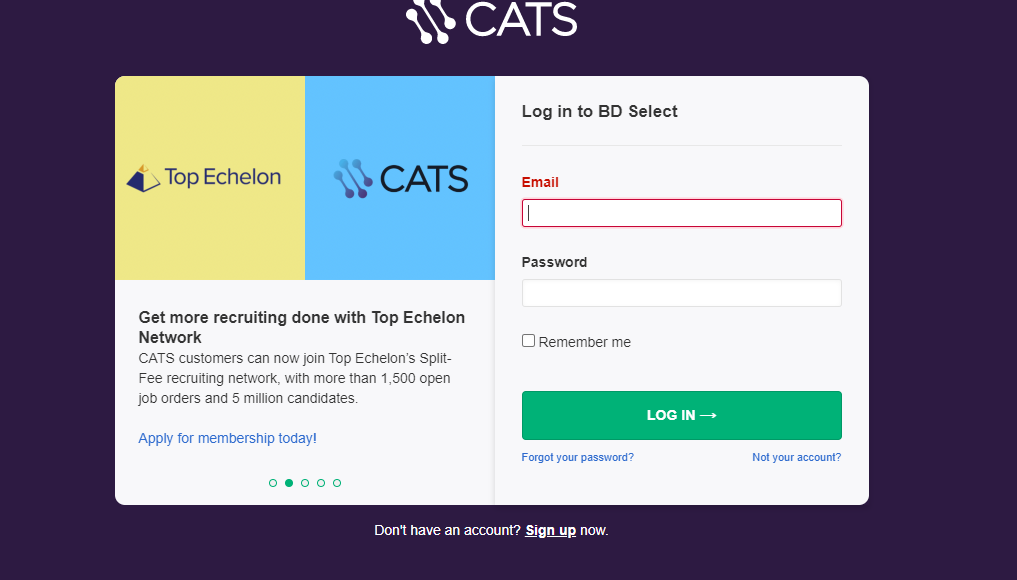Select the active second carousel dot
This screenshot has width=1017, height=580.
289,483
